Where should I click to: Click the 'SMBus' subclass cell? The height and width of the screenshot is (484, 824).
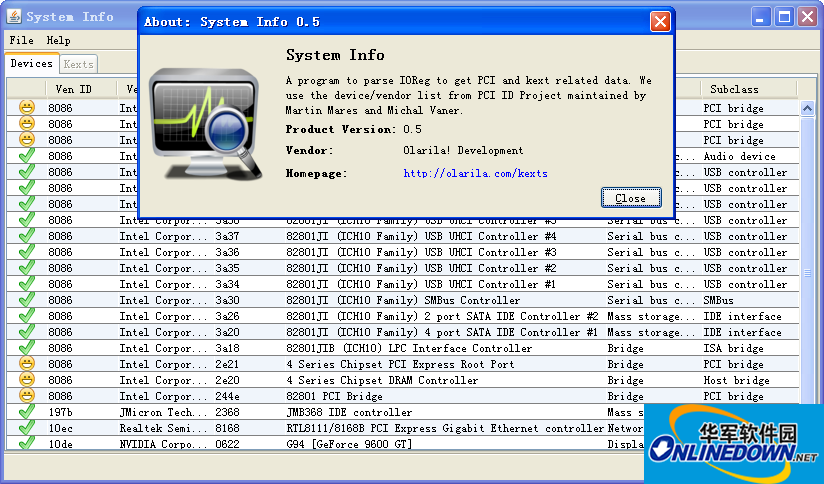click(718, 301)
